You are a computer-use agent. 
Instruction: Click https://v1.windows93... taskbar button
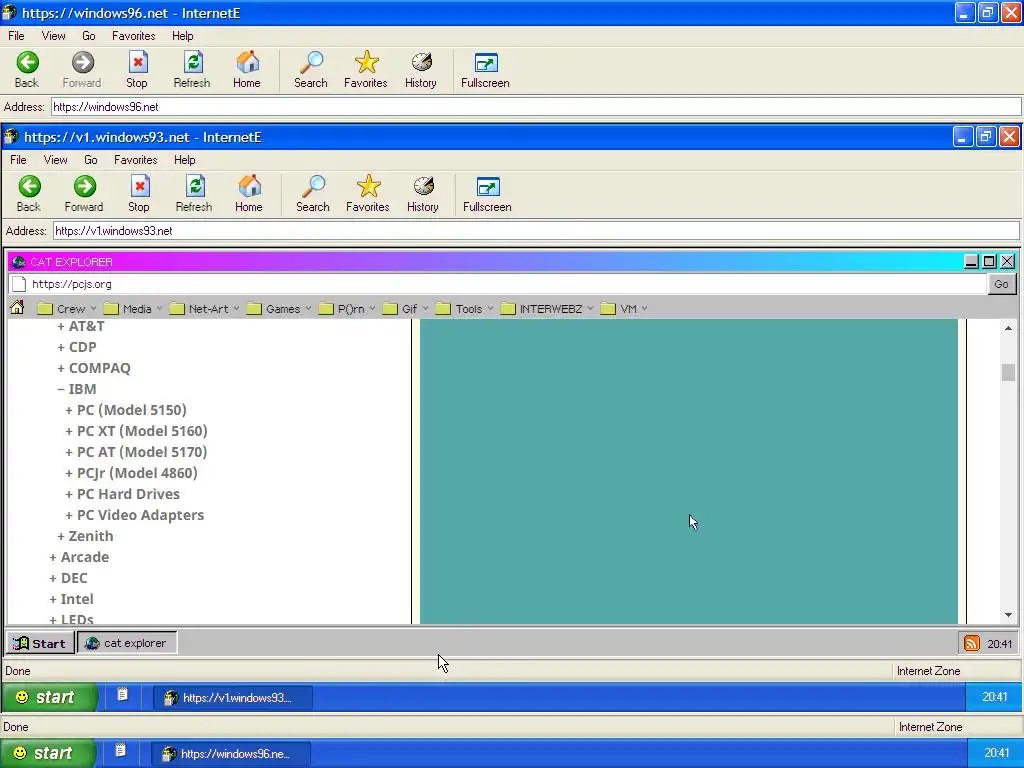coord(233,697)
